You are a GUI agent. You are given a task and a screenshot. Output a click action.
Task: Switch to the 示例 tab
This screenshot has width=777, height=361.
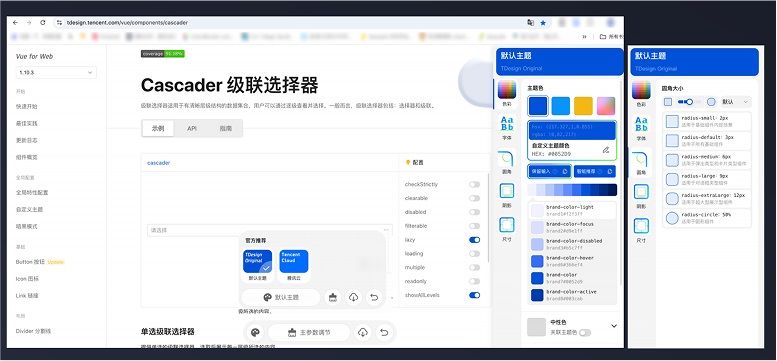pos(158,128)
